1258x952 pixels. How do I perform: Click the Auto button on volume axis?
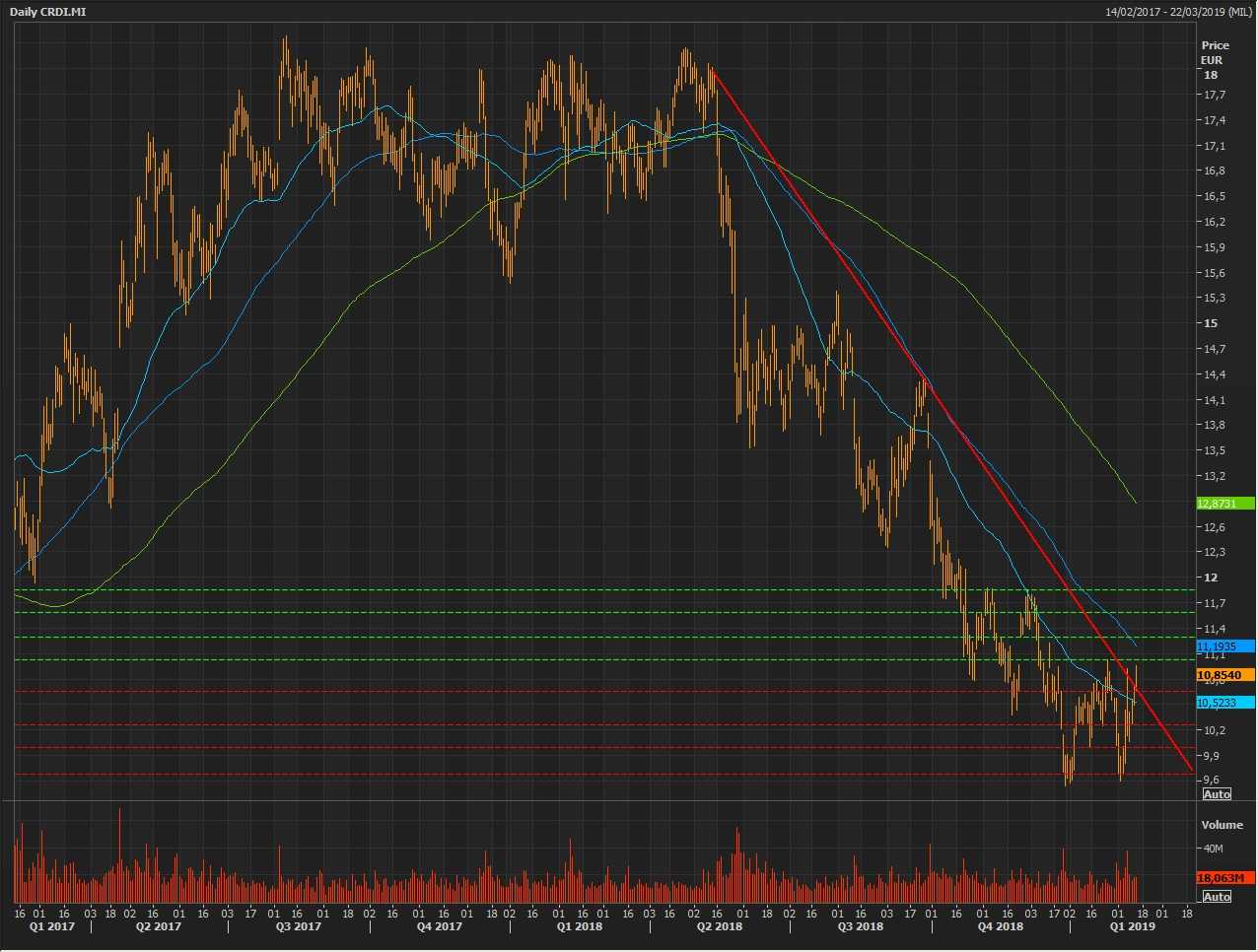(x=1217, y=896)
